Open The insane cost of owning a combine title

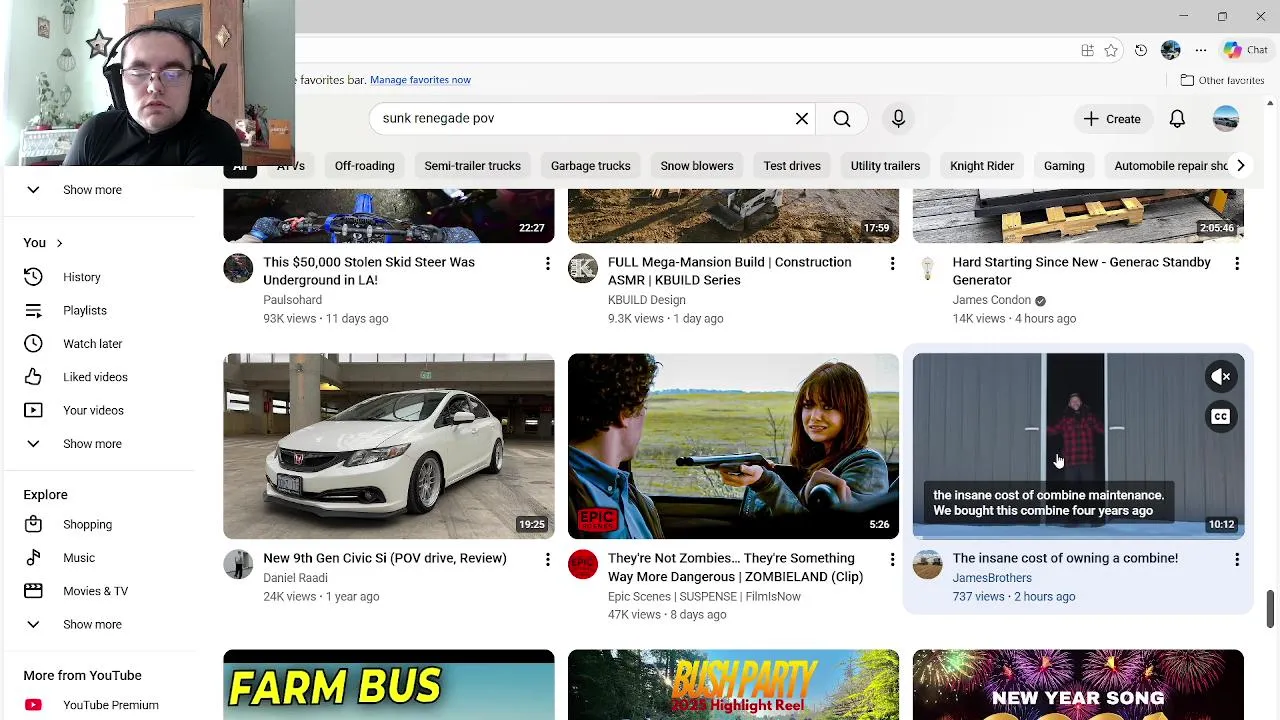[1065, 558]
